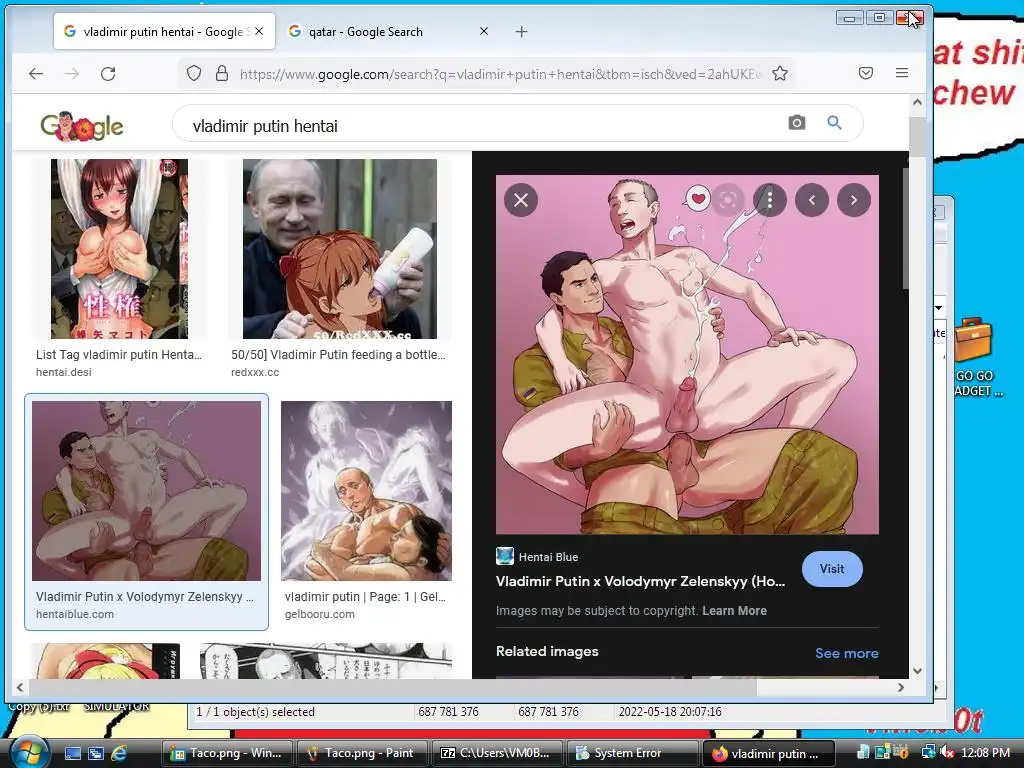Go to next image in preview
Image resolution: width=1024 pixels, height=768 pixels.
tap(854, 200)
